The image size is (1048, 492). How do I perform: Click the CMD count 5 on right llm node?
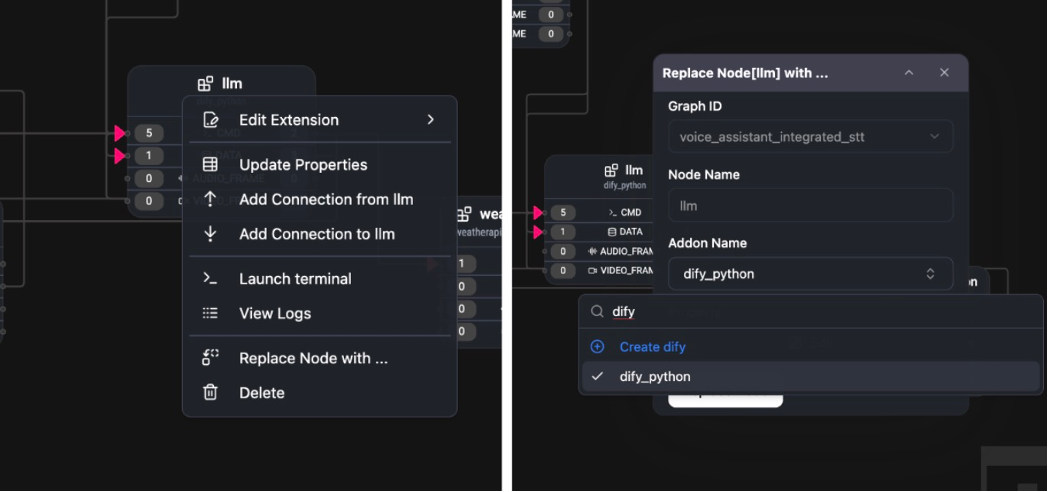click(563, 213)
